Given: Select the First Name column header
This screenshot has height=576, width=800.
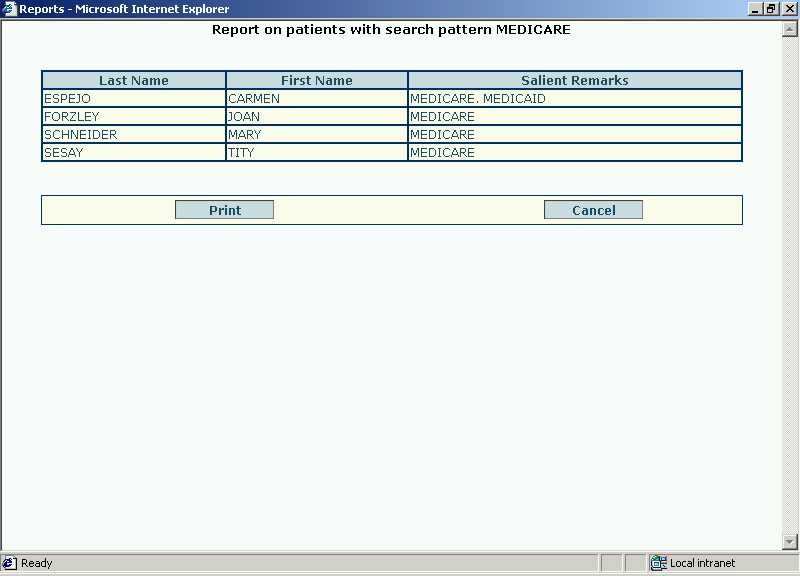Looking at the screenshot, I should pyautogui.click(x=317, y=80).
